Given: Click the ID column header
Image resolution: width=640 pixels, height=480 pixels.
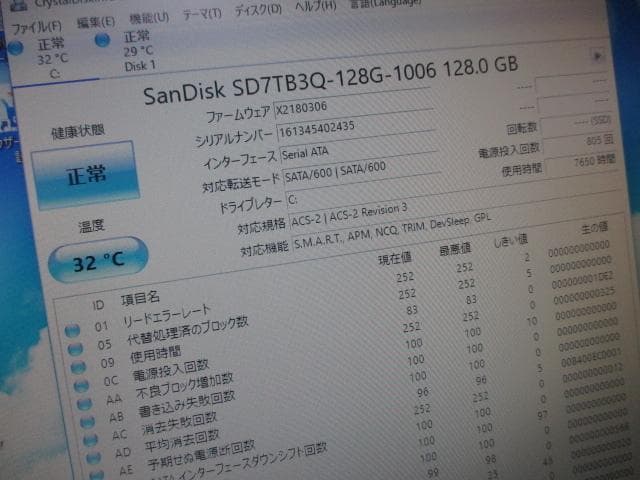Looking at the screenshot, I should pyautogui.click(x=98, y=304).
